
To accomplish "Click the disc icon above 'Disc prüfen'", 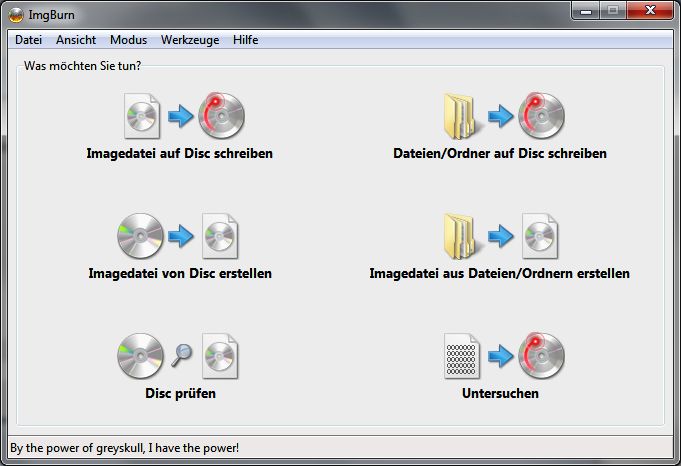I will tap(140, 356).
